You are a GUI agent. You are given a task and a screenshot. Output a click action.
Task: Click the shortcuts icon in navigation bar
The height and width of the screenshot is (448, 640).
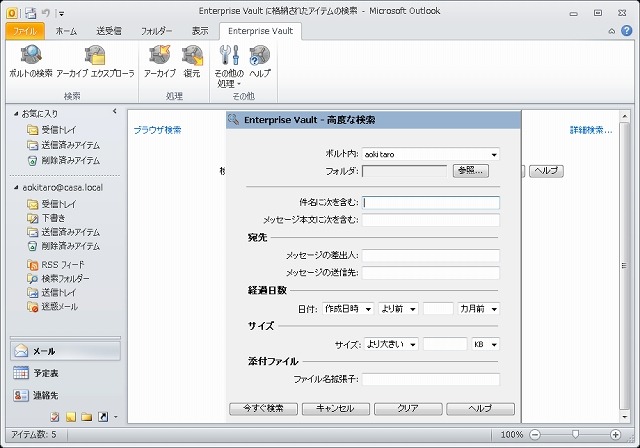click(x=103, y=417)
